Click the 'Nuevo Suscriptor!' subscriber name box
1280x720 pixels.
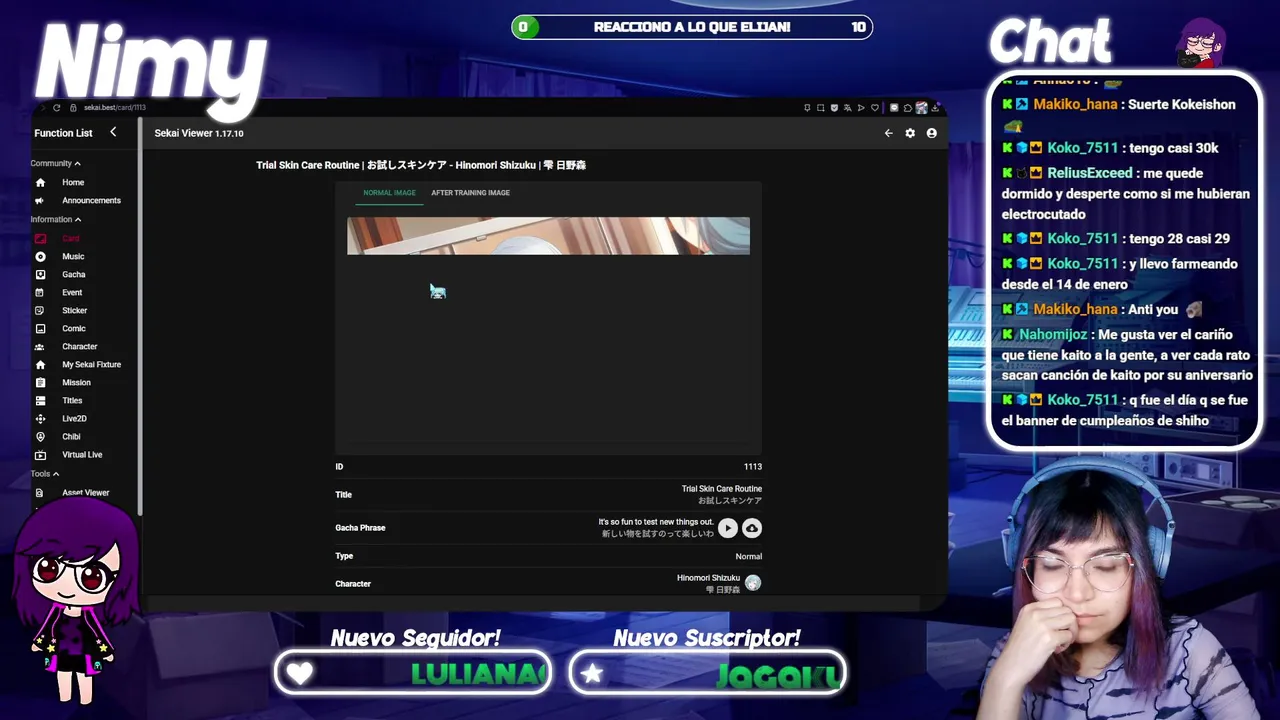coord(707,673)
